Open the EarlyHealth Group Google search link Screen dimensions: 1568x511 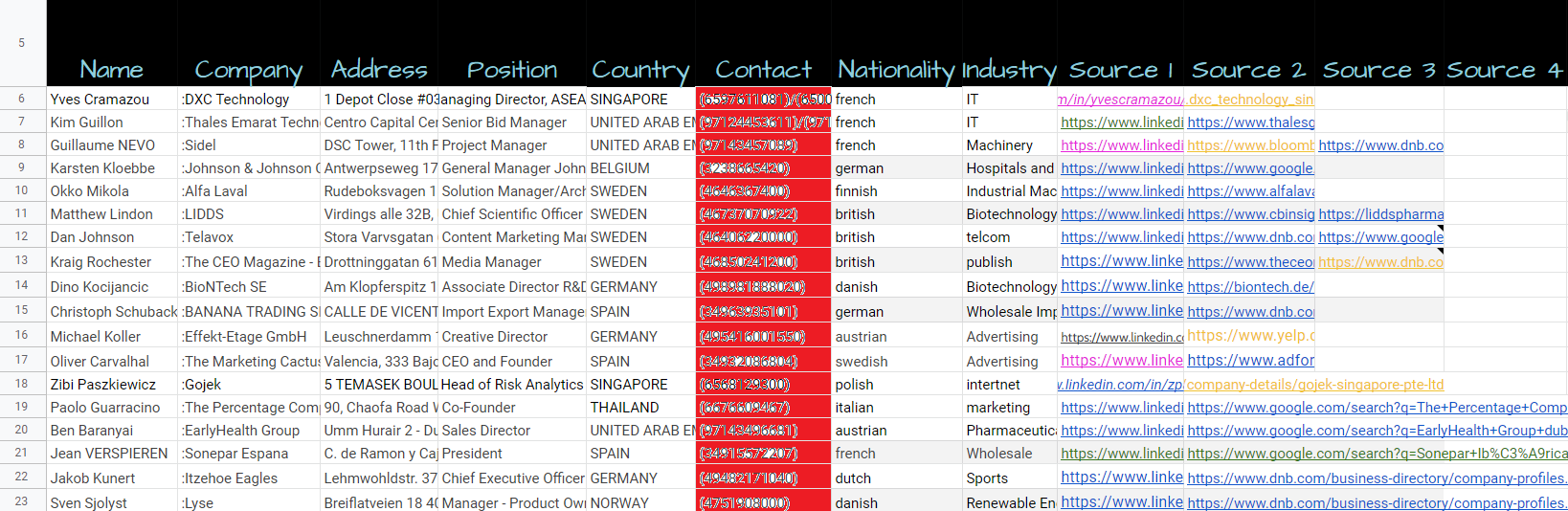click(x=1378, y=430)
